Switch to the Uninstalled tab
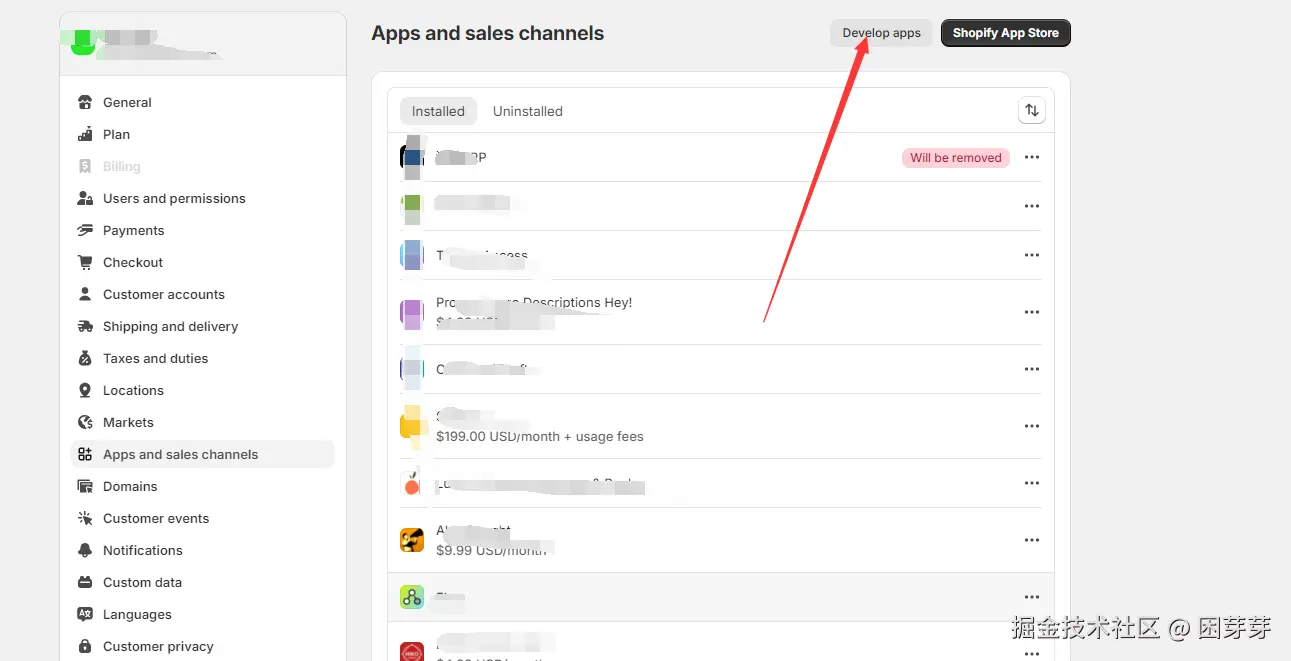 coord(528,111)
